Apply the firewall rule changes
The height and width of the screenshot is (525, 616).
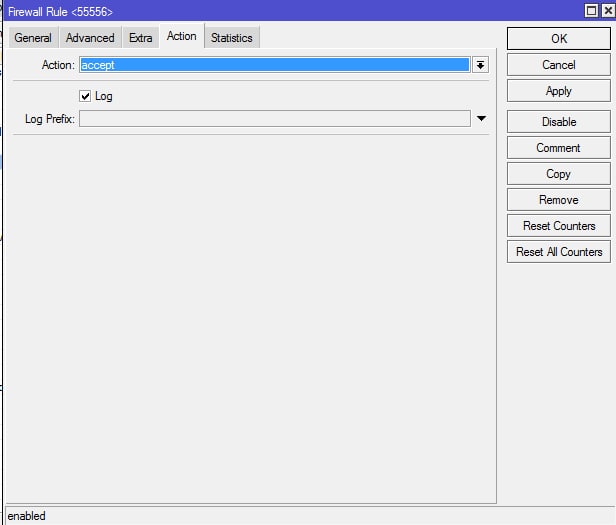click(559, 91)
